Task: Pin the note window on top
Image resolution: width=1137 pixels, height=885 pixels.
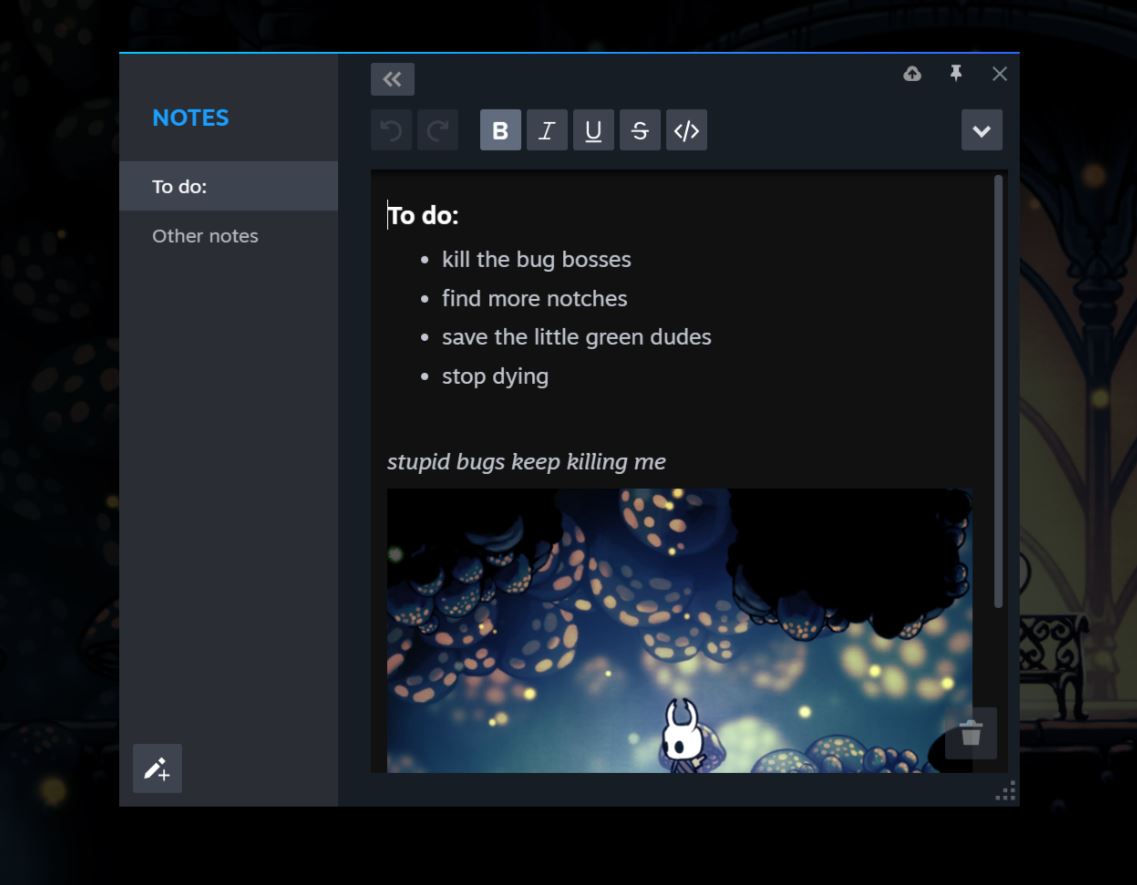Action: (957, 73)
